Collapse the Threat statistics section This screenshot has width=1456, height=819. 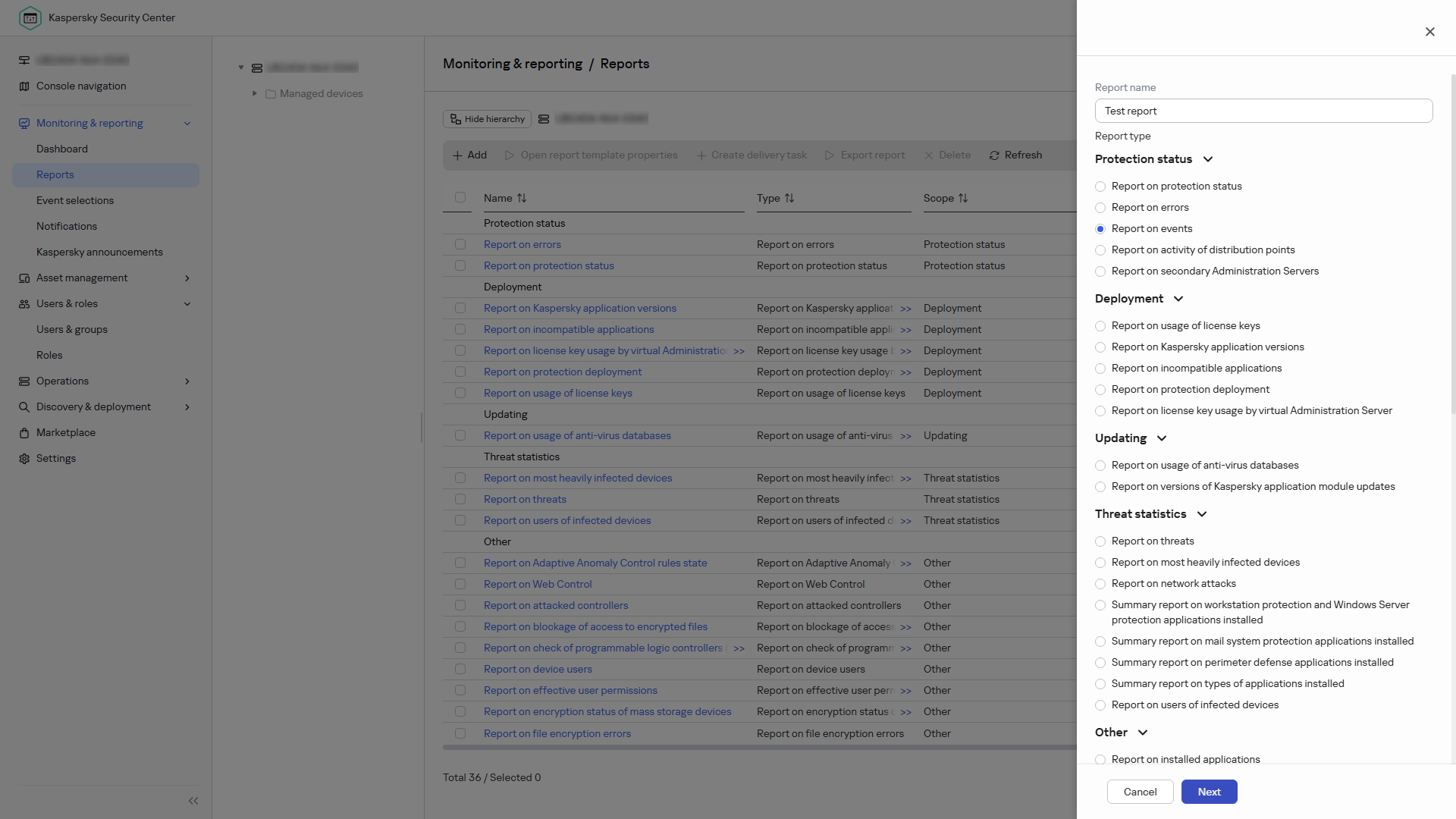click(1202, 514)
